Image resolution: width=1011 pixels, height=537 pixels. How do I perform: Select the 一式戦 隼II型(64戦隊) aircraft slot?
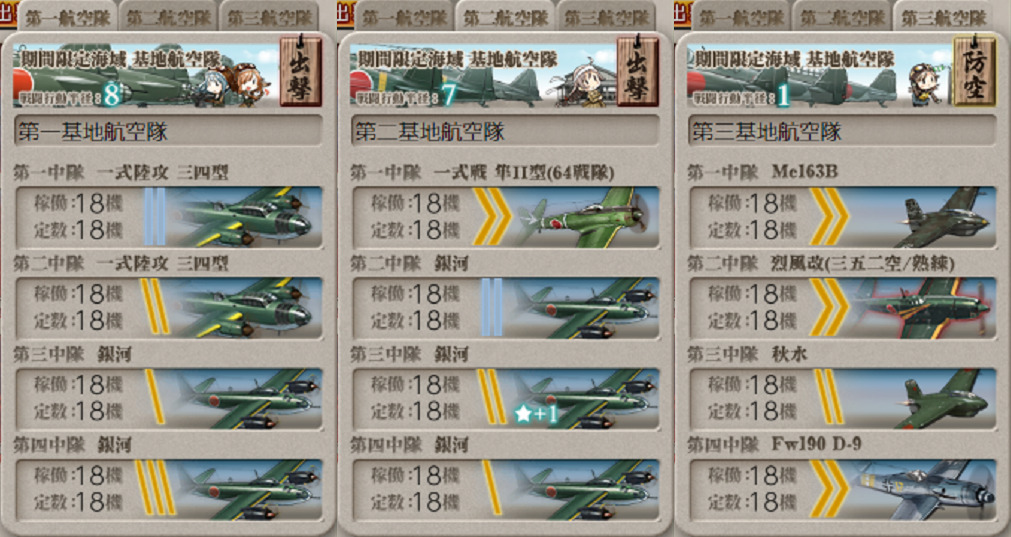click(506, 217)
